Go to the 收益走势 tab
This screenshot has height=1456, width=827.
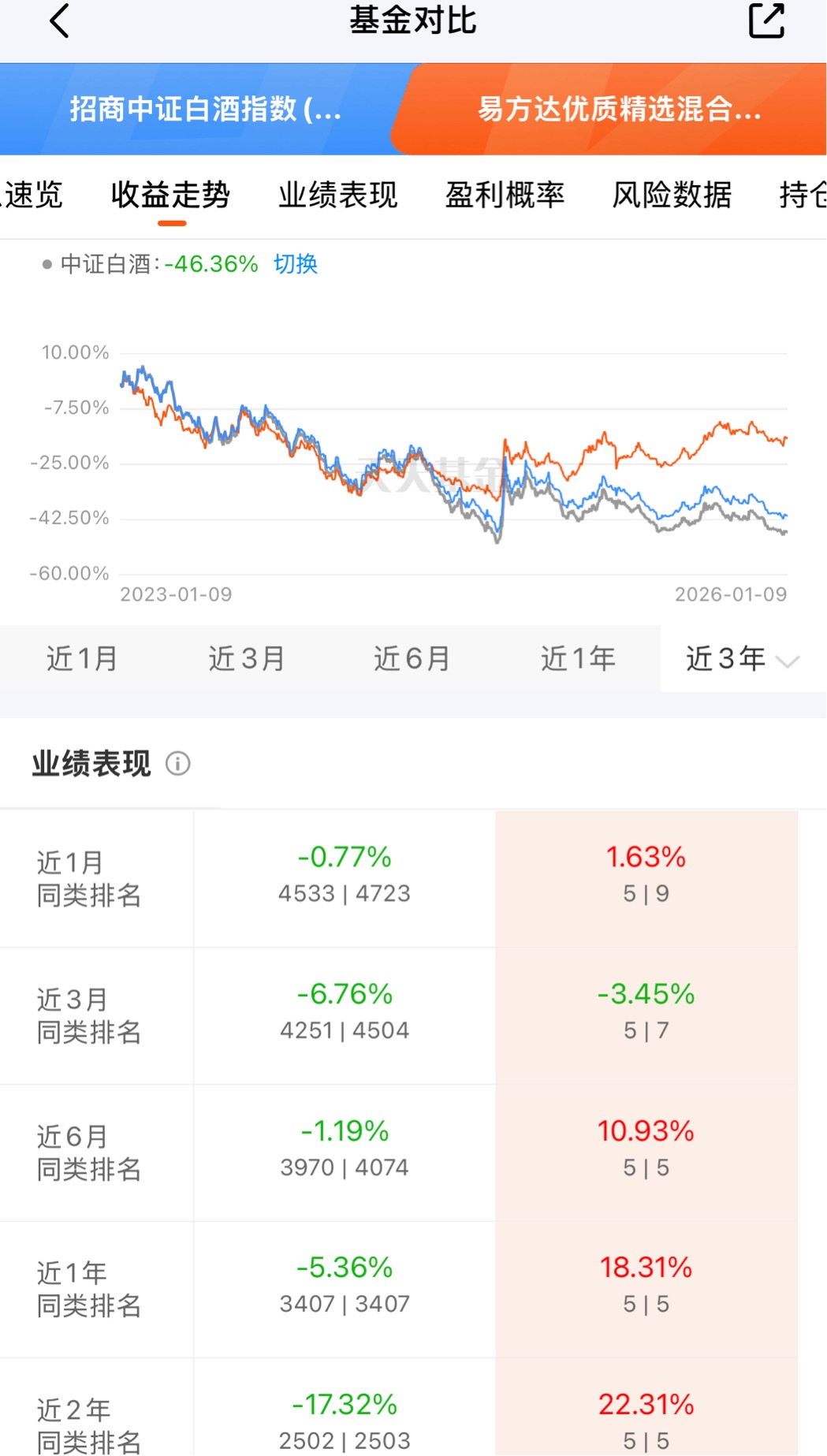(x=170, y=195)
